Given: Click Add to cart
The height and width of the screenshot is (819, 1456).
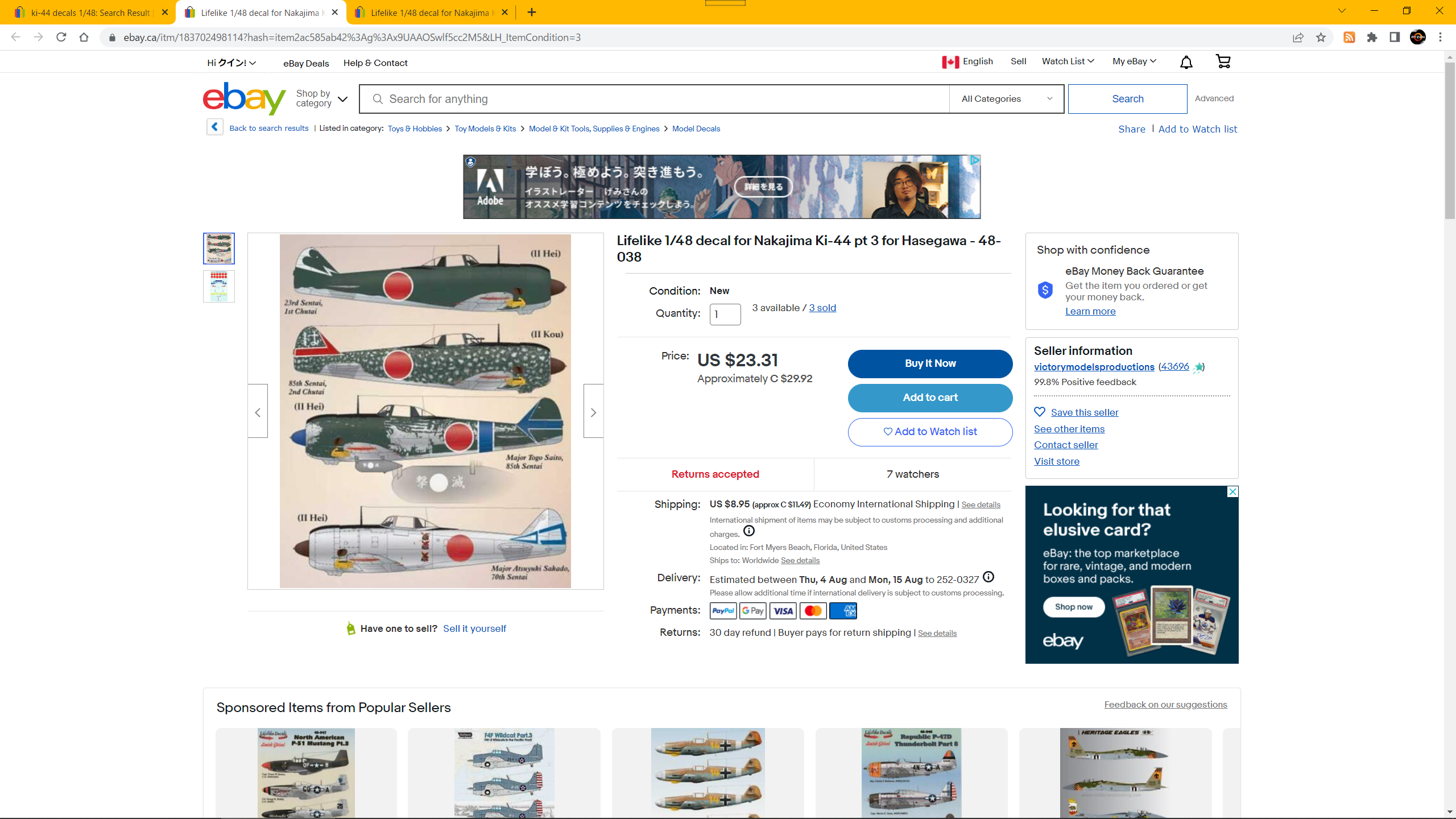Looking at the screenshot, I should click(930, 398).
